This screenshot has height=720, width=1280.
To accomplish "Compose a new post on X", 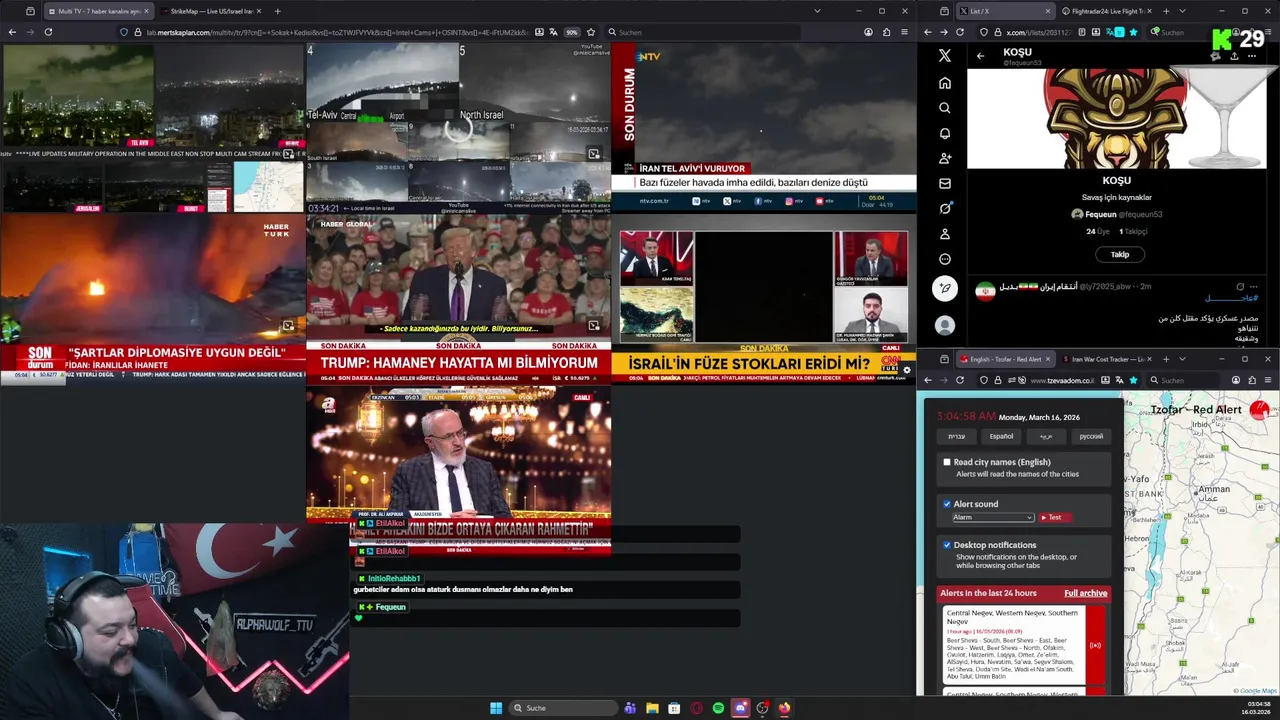I will 945,288.
